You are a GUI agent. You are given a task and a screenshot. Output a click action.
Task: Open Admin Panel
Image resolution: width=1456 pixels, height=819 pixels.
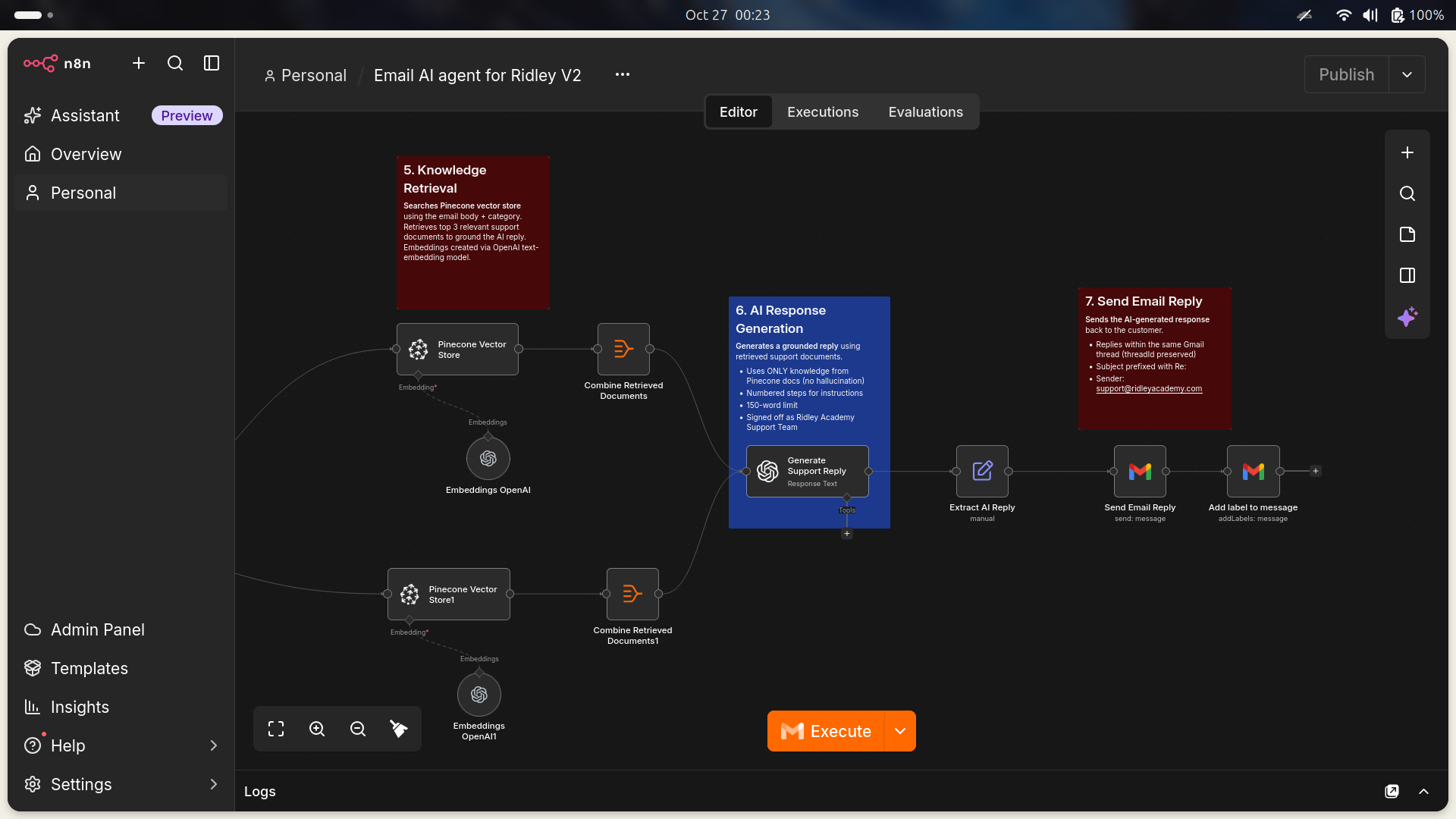(121, 629)
